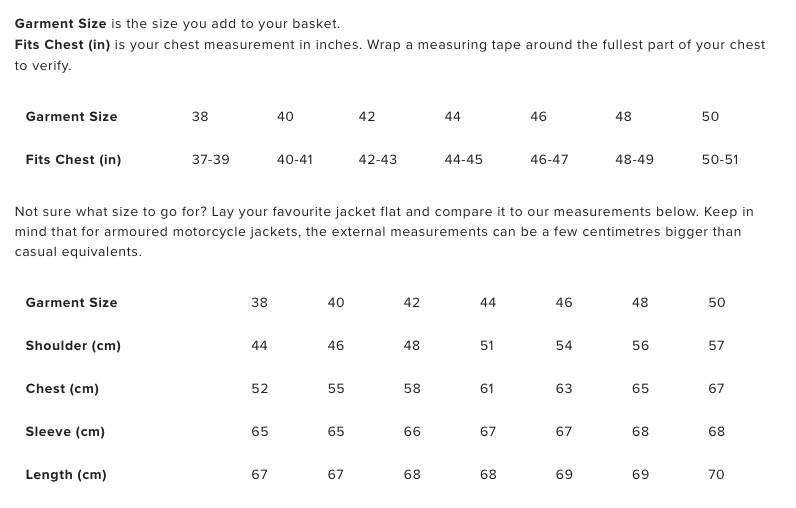Click length measurement 70 for size 50

[716, 475]
